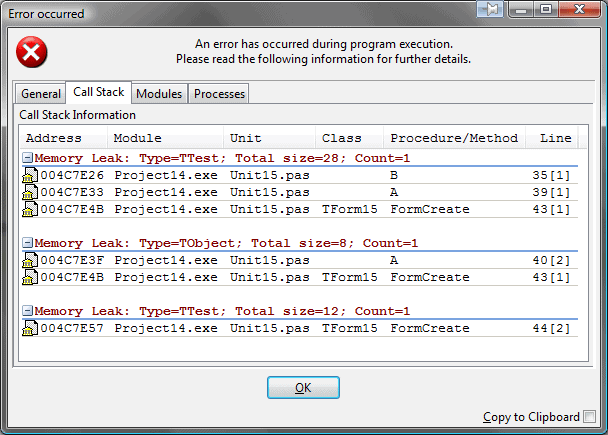608x435 pixels.
Task: Click stack icon for address 004C7E26
Action: (30, 175)
